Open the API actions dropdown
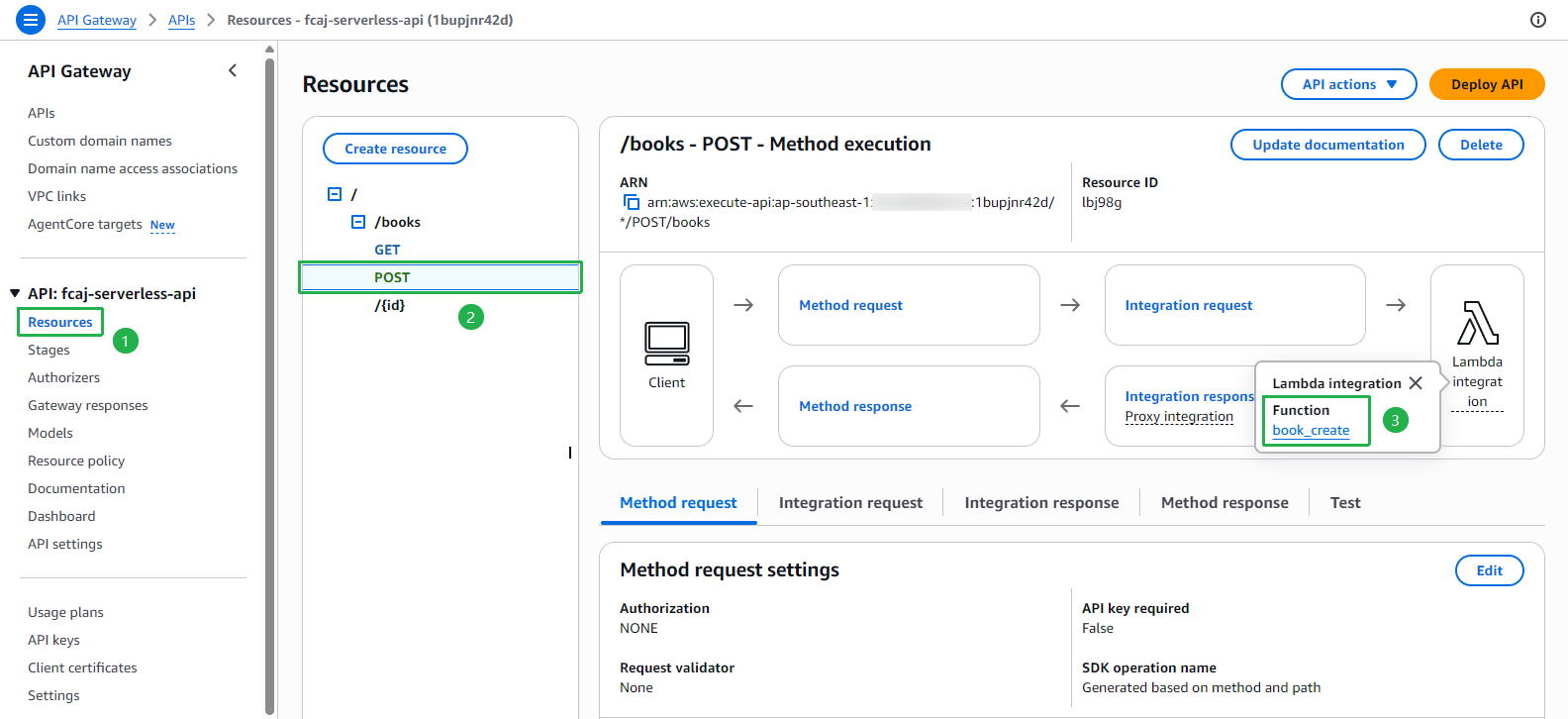Screen dimensions: 1568x719 [1348, 84]
